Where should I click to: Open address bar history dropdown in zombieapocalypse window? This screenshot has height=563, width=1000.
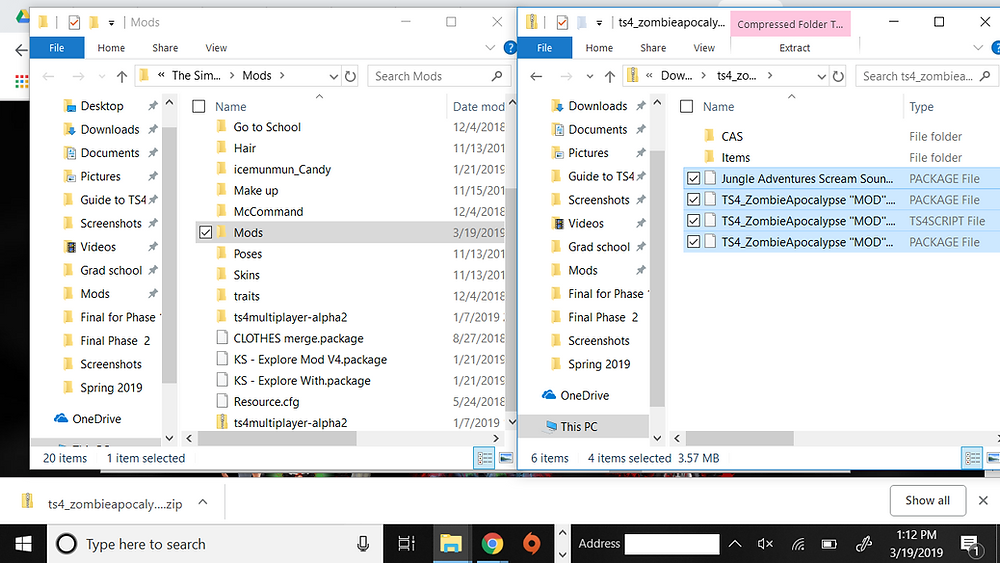821,77
